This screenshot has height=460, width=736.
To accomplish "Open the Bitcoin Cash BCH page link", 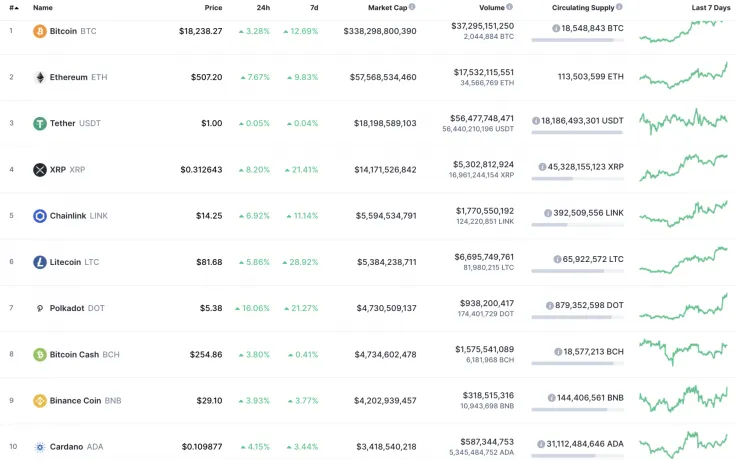I will tap(84, 354).
